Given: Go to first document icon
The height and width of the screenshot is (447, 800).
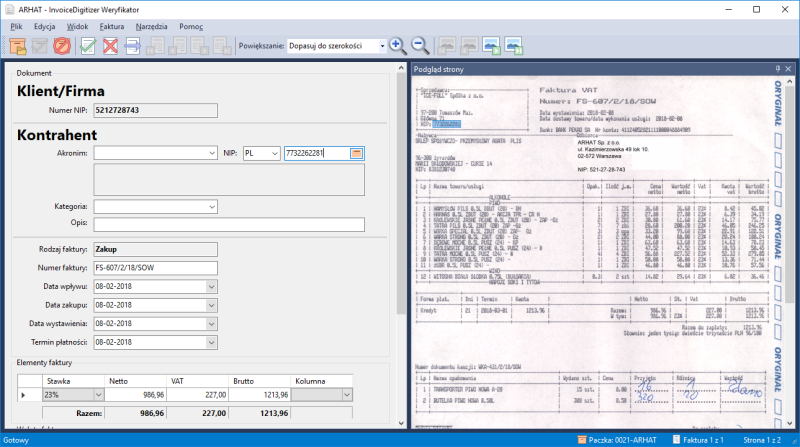Looking at the screenshot, I should [x=155, y=46].
